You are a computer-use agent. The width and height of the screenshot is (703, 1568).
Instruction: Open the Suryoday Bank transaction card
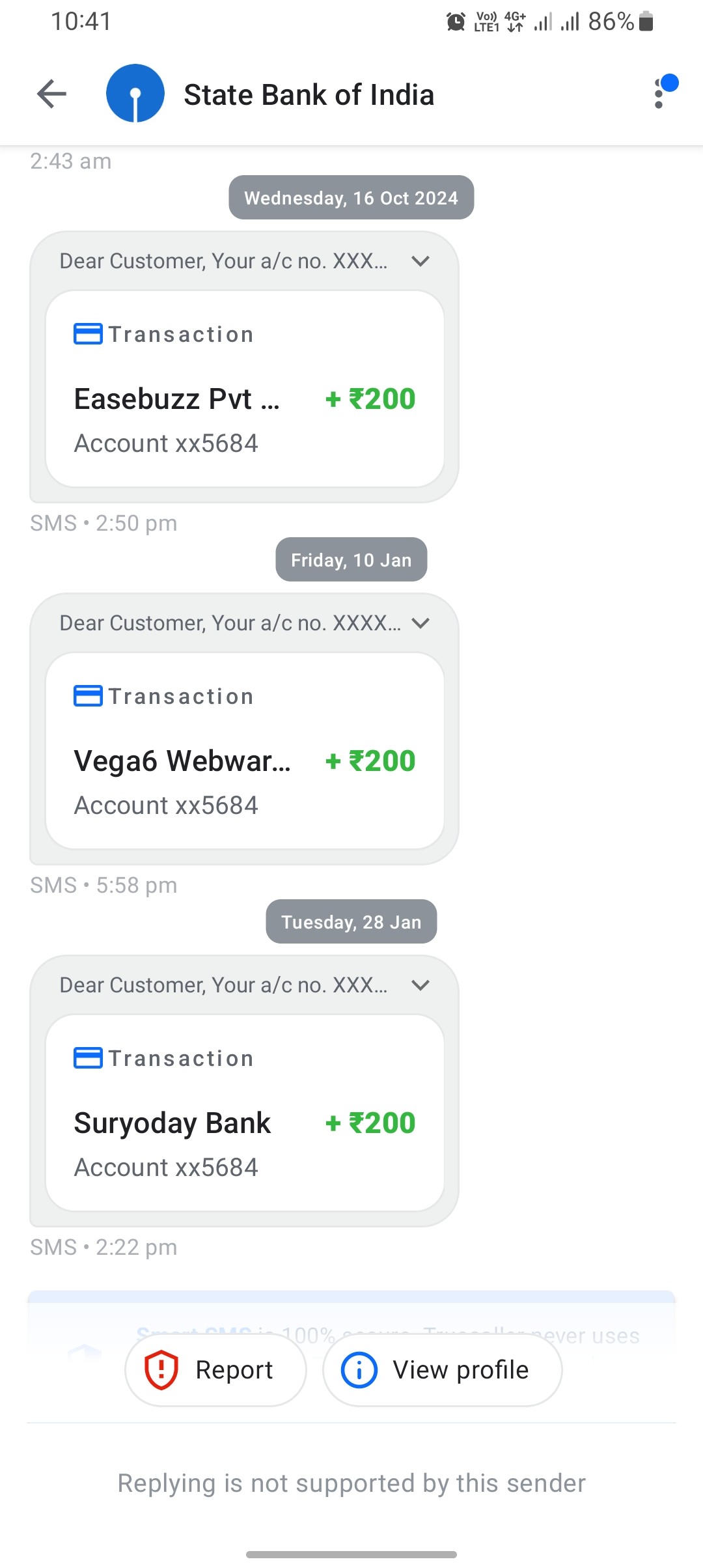pyautogui.click(x=245, y=1113)
